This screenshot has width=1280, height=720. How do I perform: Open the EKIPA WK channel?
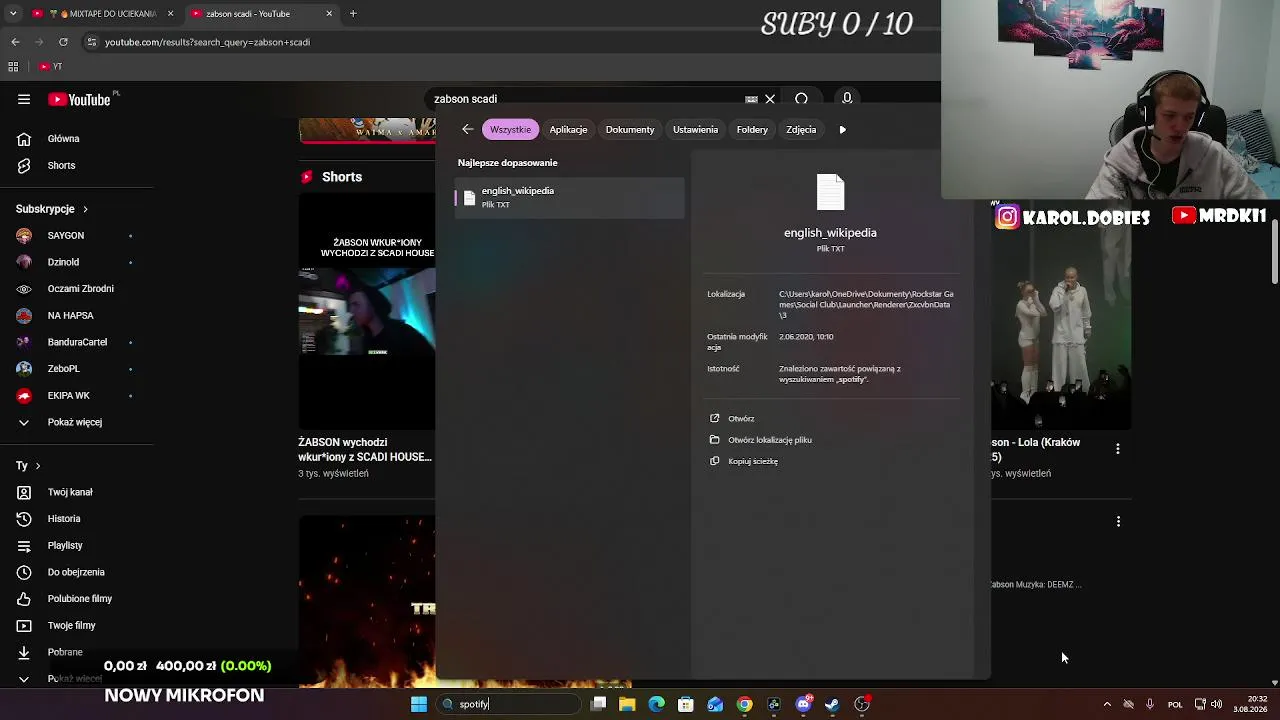click(x=69, y=395)
